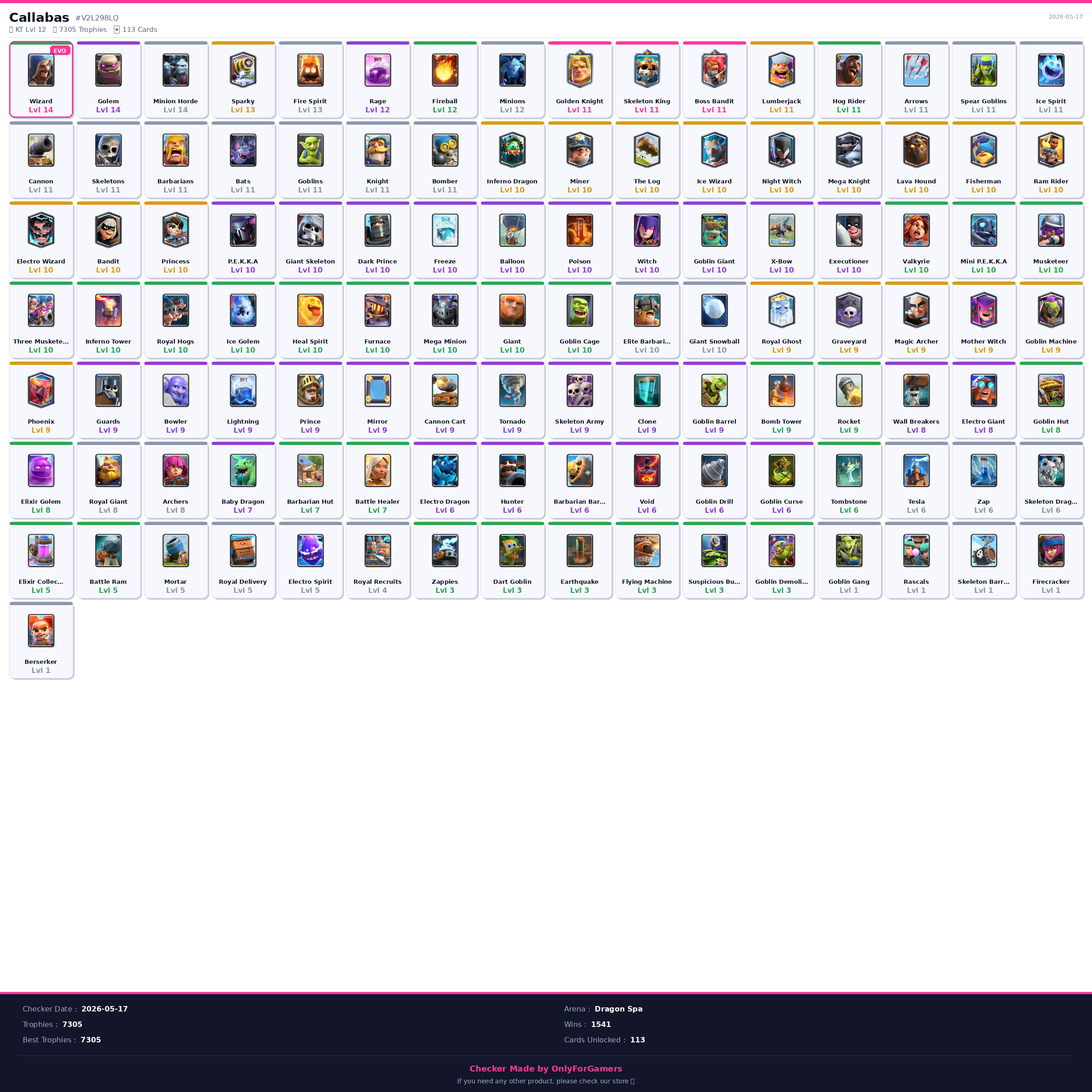Click the Berserker card icon
The width and height of the screenshot is (1092, 1092).
point(40,631)
